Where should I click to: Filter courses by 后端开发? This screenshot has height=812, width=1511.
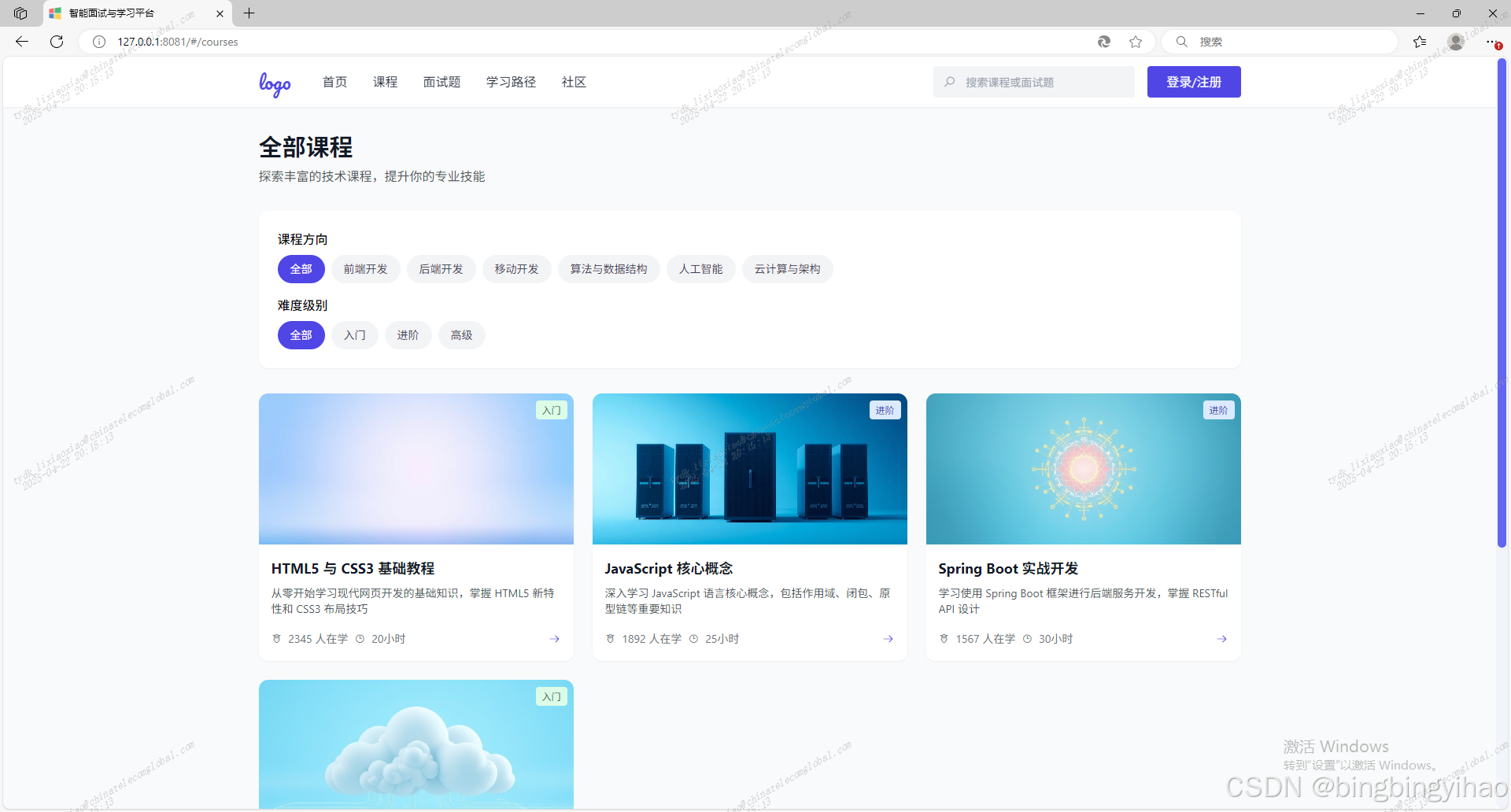[x=441, y=269]
